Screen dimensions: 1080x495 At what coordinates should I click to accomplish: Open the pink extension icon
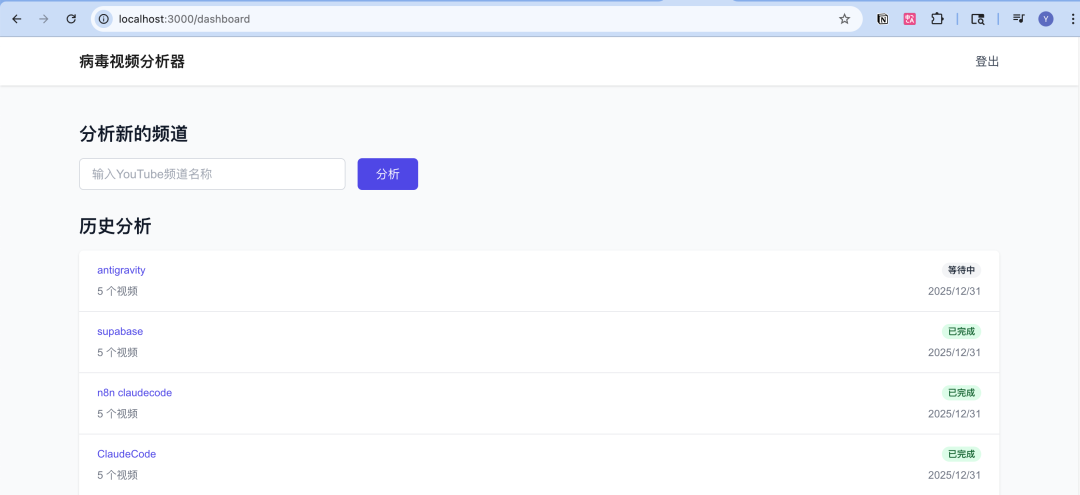(x=910, y=19)
